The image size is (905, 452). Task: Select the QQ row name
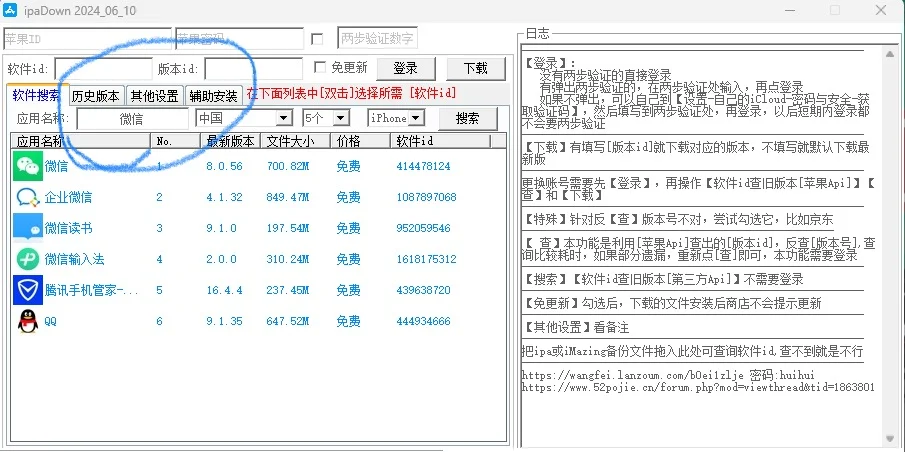[x=51, y=321]
